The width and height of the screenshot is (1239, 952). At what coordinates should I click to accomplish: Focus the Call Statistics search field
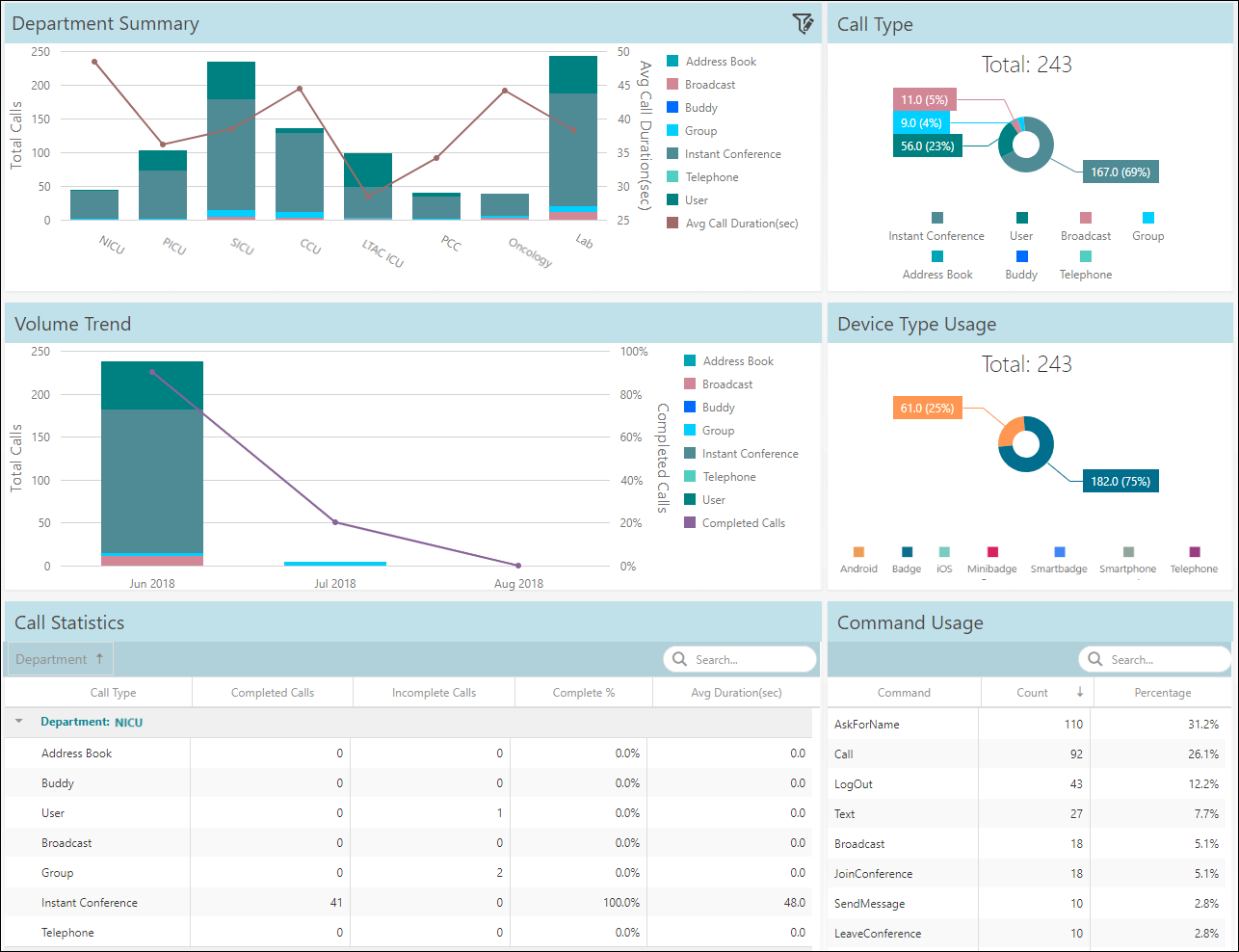click(x=740, y=659)
